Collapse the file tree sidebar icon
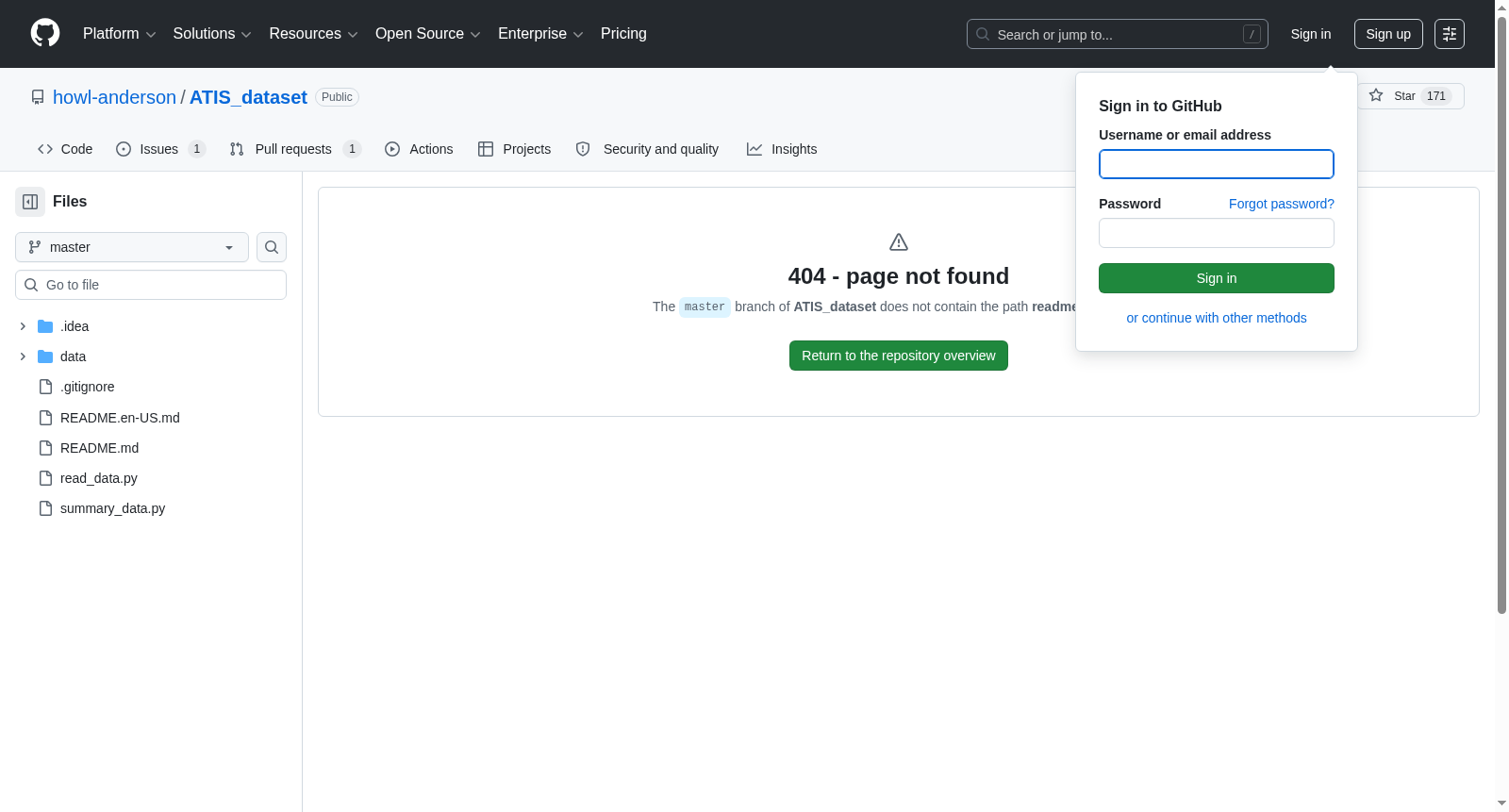1509x812 pixels. click(30, 202)
